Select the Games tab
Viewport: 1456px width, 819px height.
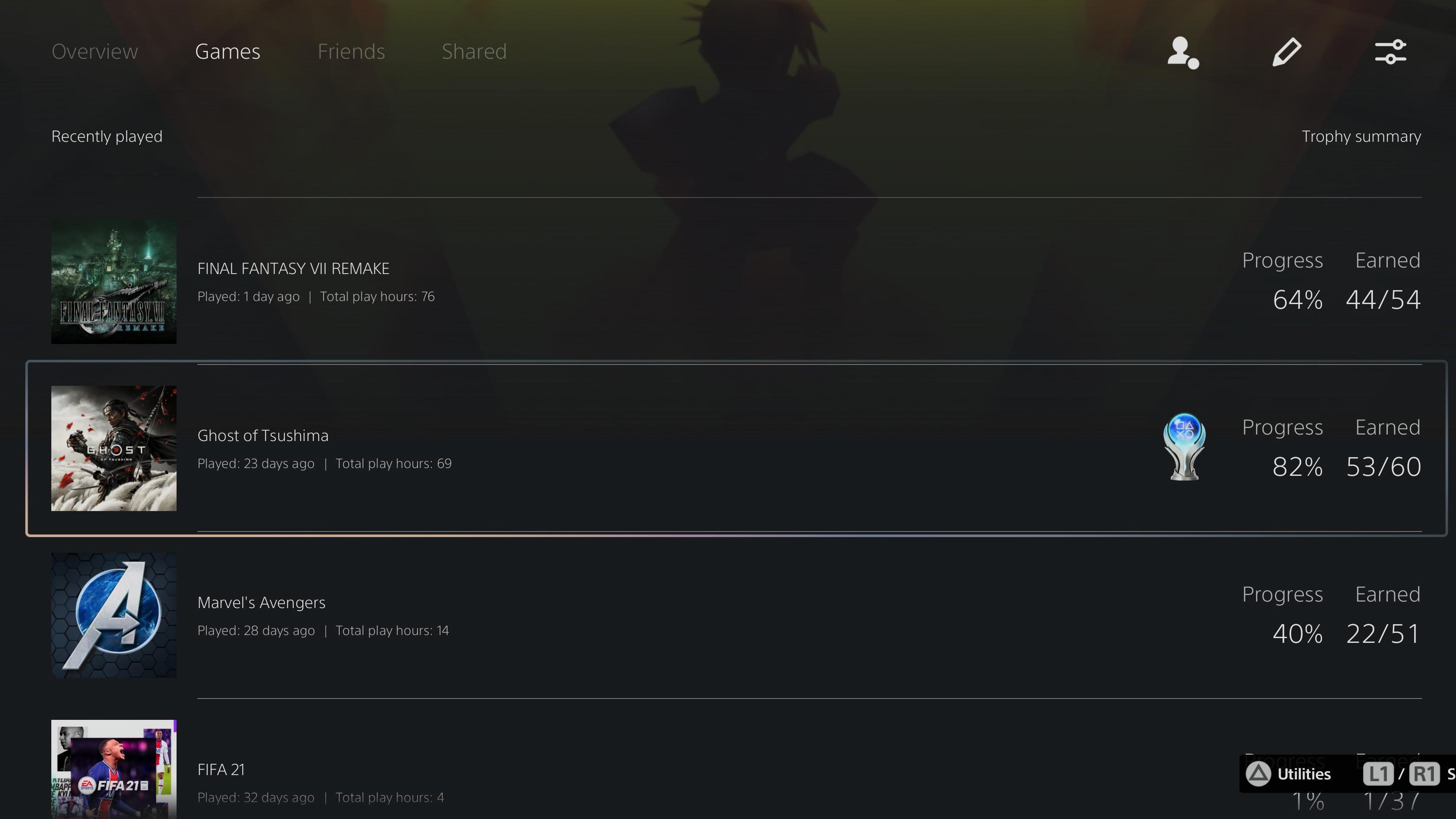click(x=227, y=51)
